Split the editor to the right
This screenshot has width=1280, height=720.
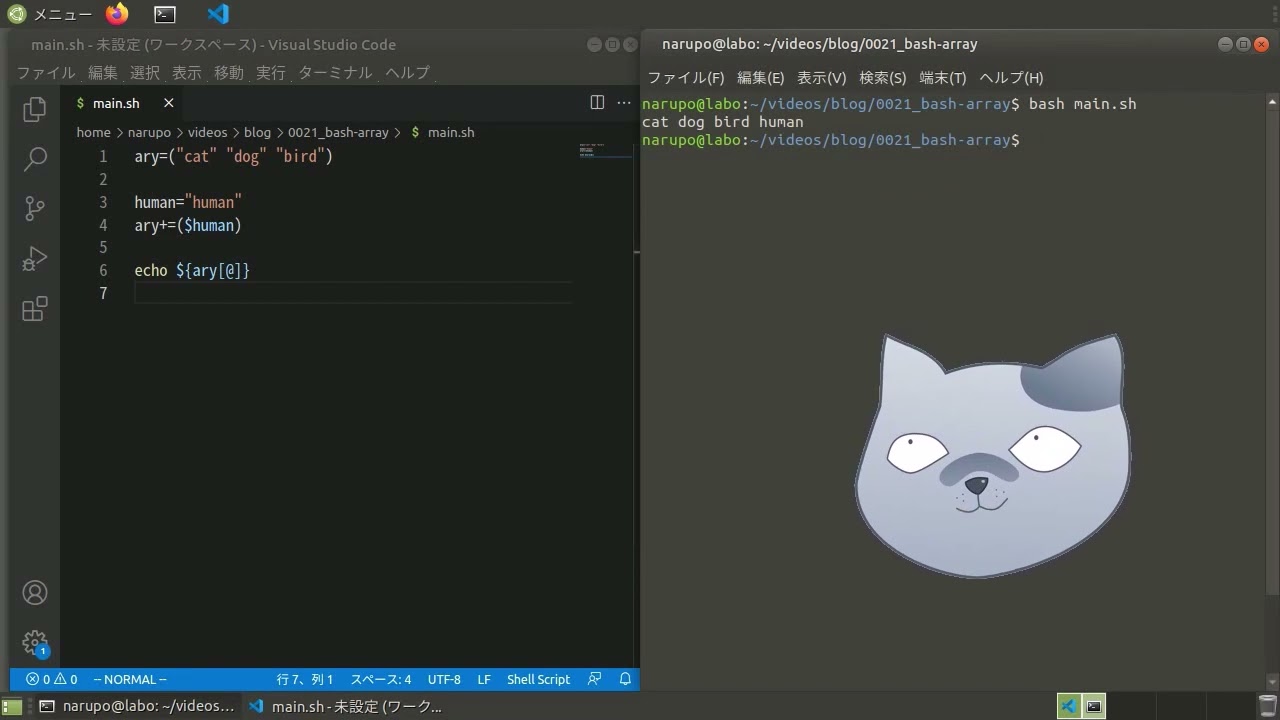click(x=597, y=103)
